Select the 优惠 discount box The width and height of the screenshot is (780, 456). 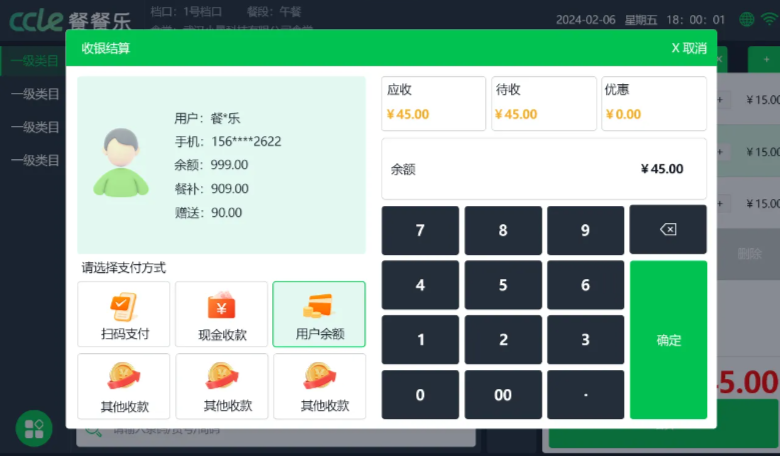(653, 103)
